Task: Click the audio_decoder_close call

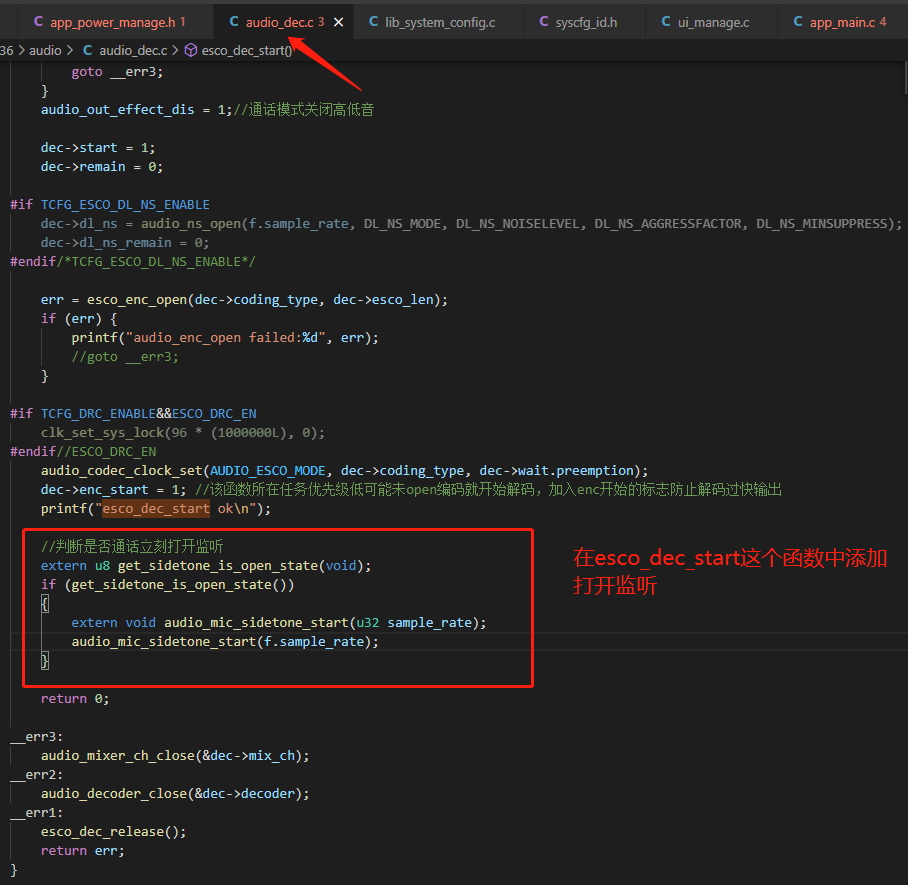Action: (x=175, y=793)
